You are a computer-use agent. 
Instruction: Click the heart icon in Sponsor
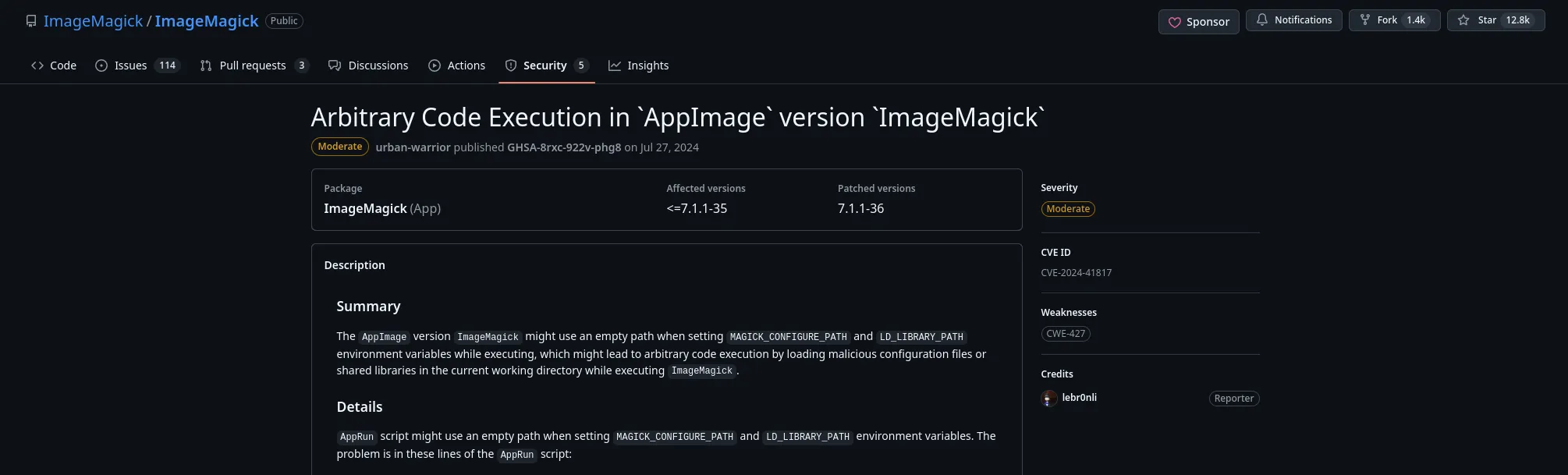point(1174,23)
